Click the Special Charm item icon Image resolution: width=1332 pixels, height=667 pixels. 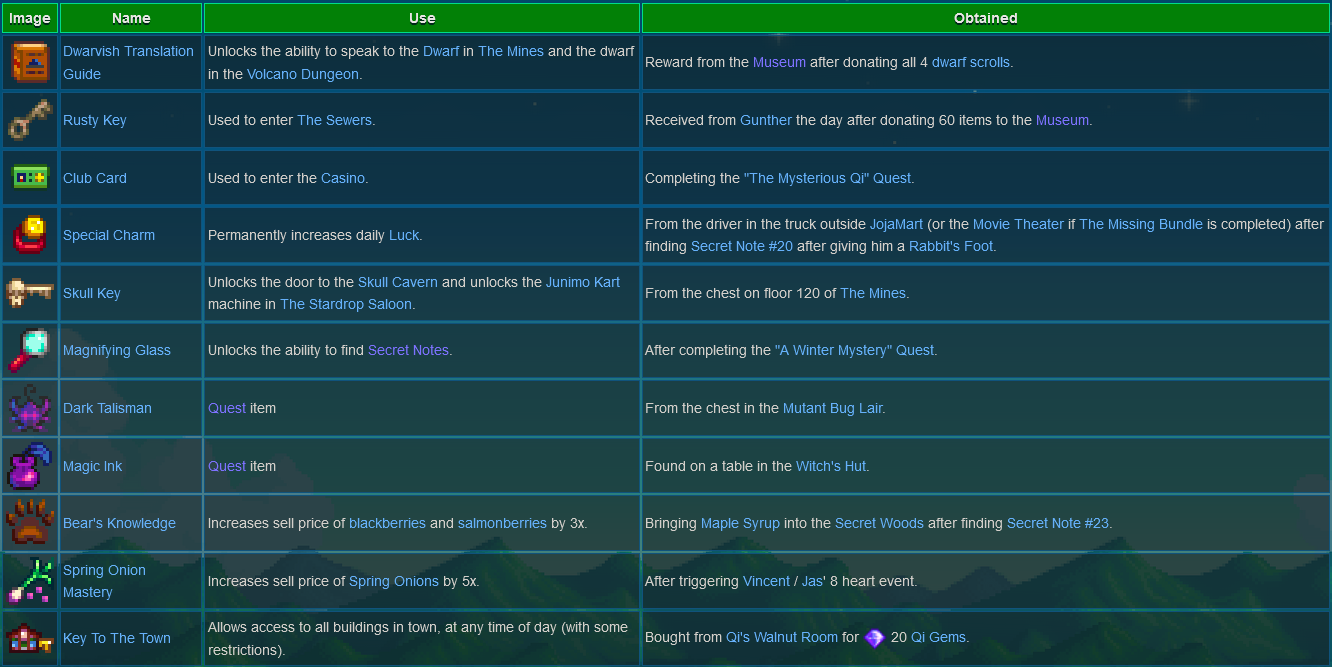point(30,235)
